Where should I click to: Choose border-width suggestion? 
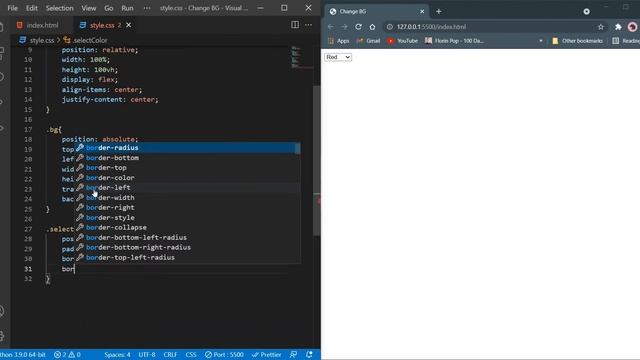click(x=187, y=198)
